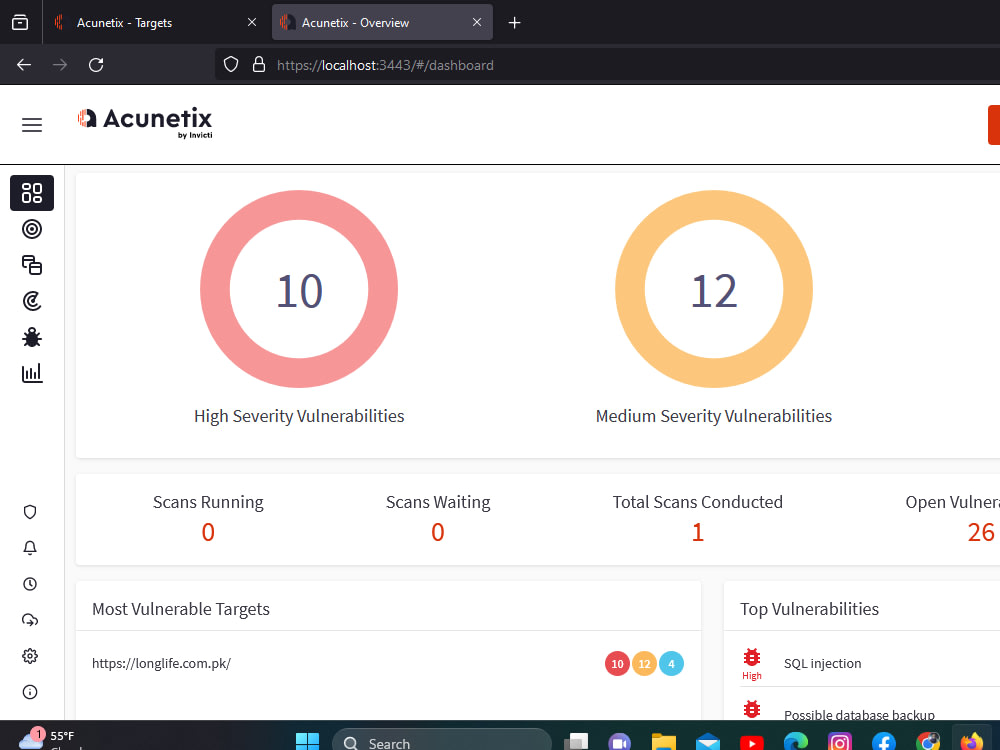
Task: Open the Dashboard panel in the sidebar
Action: (31, 193)
